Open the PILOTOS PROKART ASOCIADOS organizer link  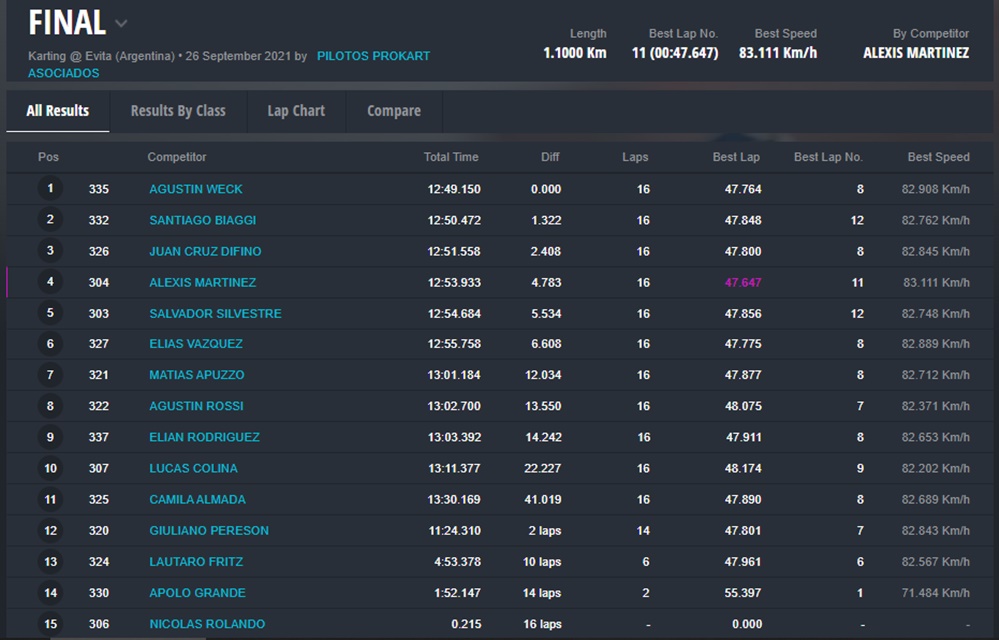pyautogui.click(x=373, y=56)
